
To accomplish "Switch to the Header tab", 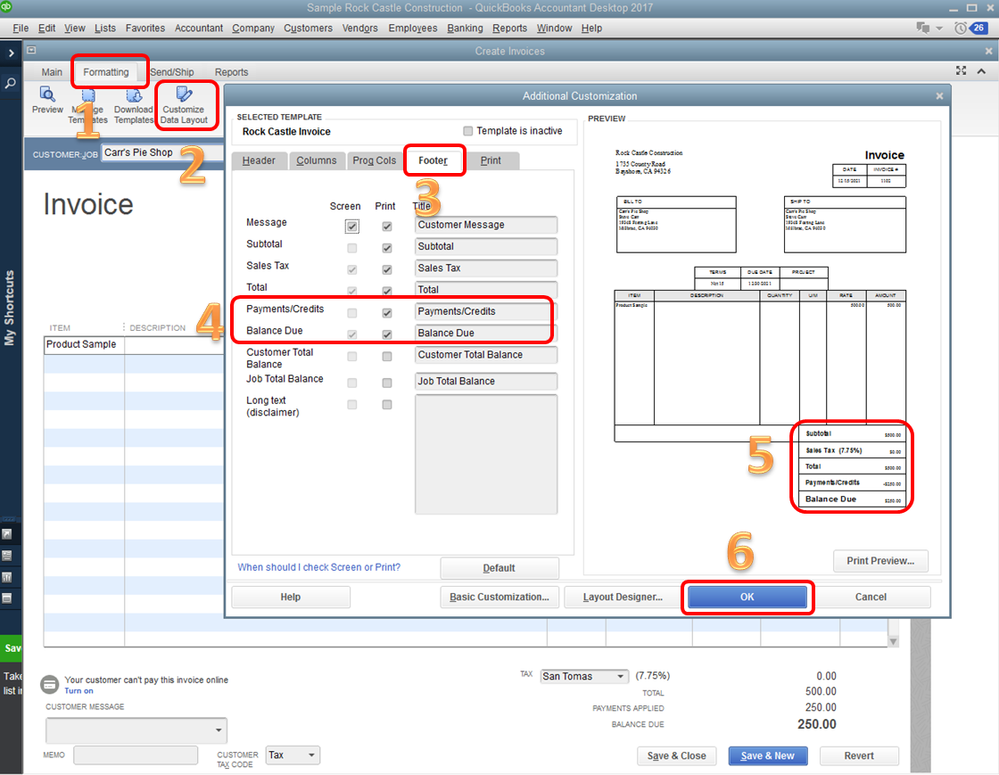I will [259, 161].
